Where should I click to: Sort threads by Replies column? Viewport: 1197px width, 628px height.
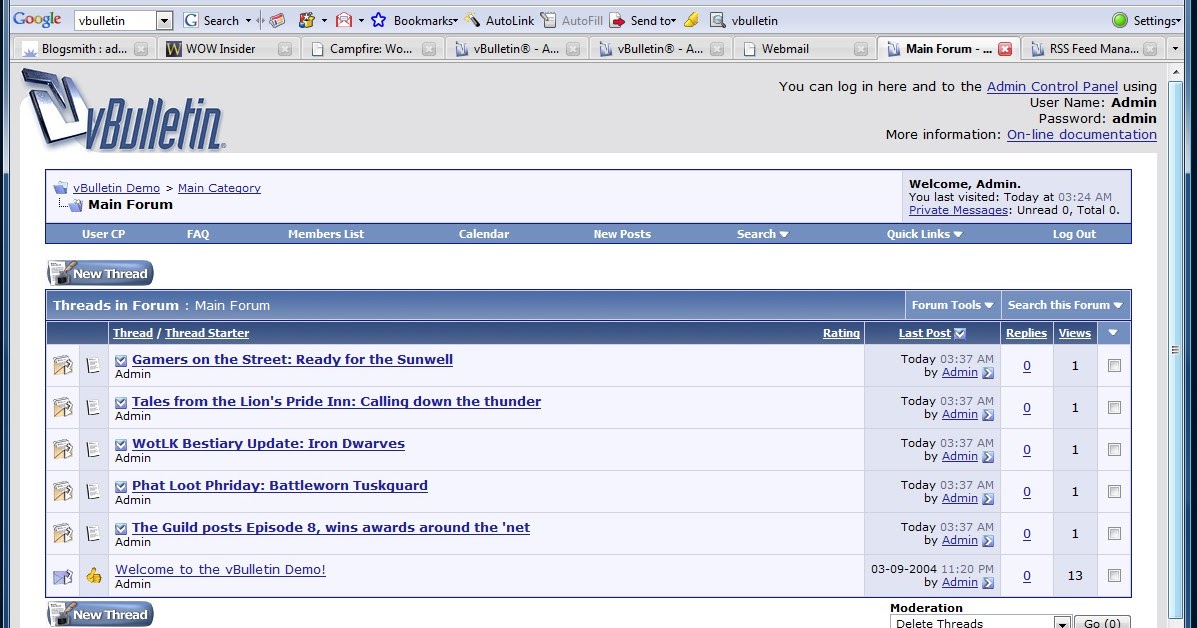click(x=1026, y=333)
